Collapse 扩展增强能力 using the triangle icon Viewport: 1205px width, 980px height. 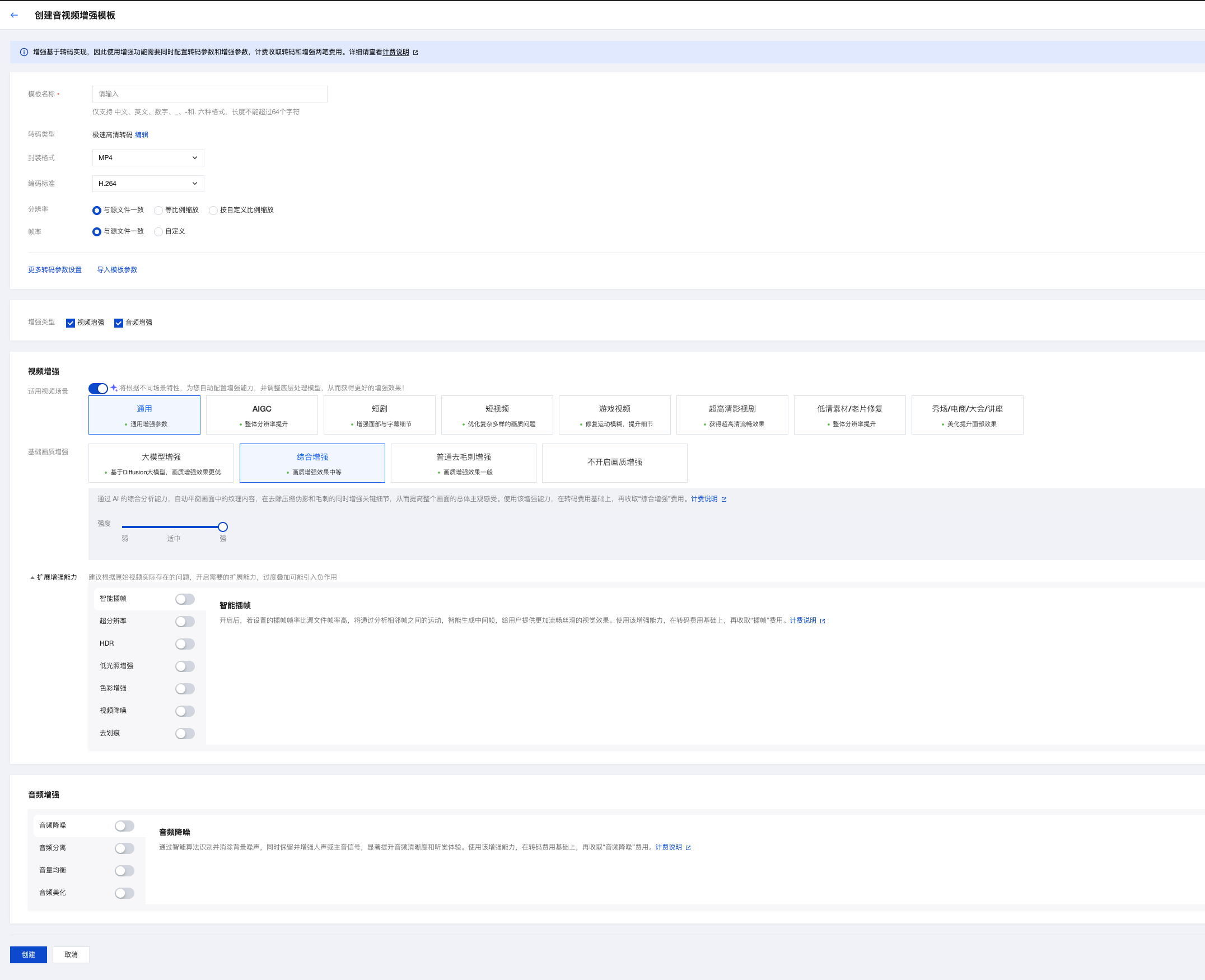click(32, 577)
